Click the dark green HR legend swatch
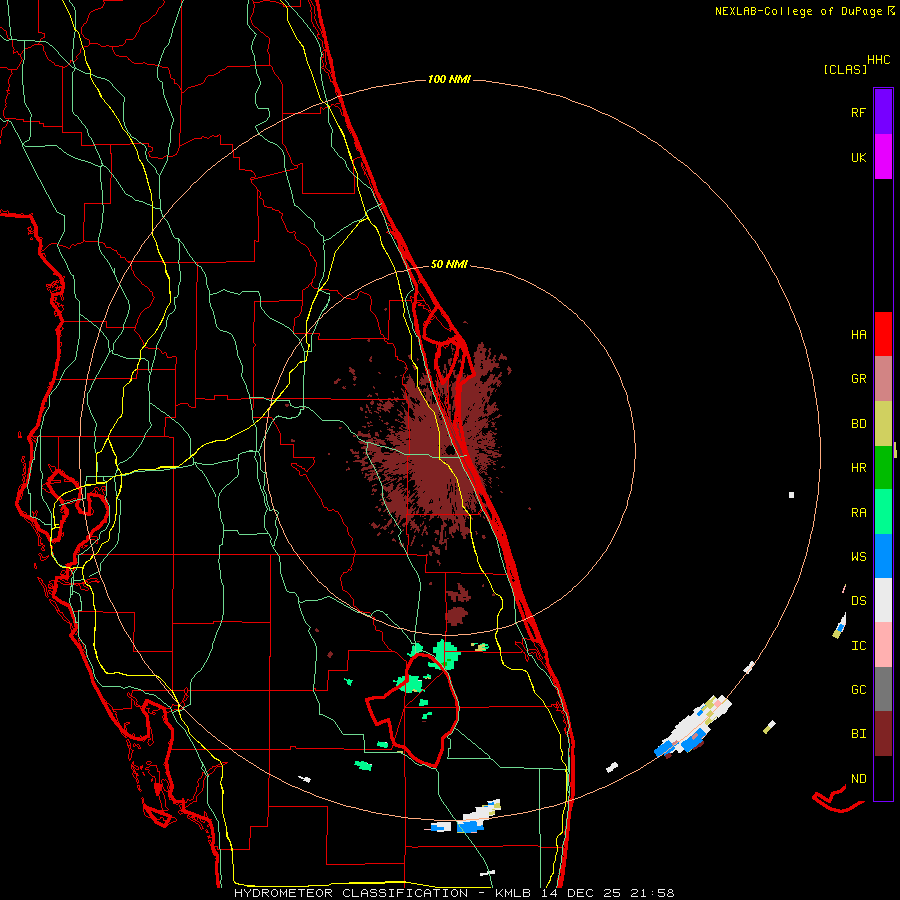Screen dimensions: 900x900 (883, 468)
